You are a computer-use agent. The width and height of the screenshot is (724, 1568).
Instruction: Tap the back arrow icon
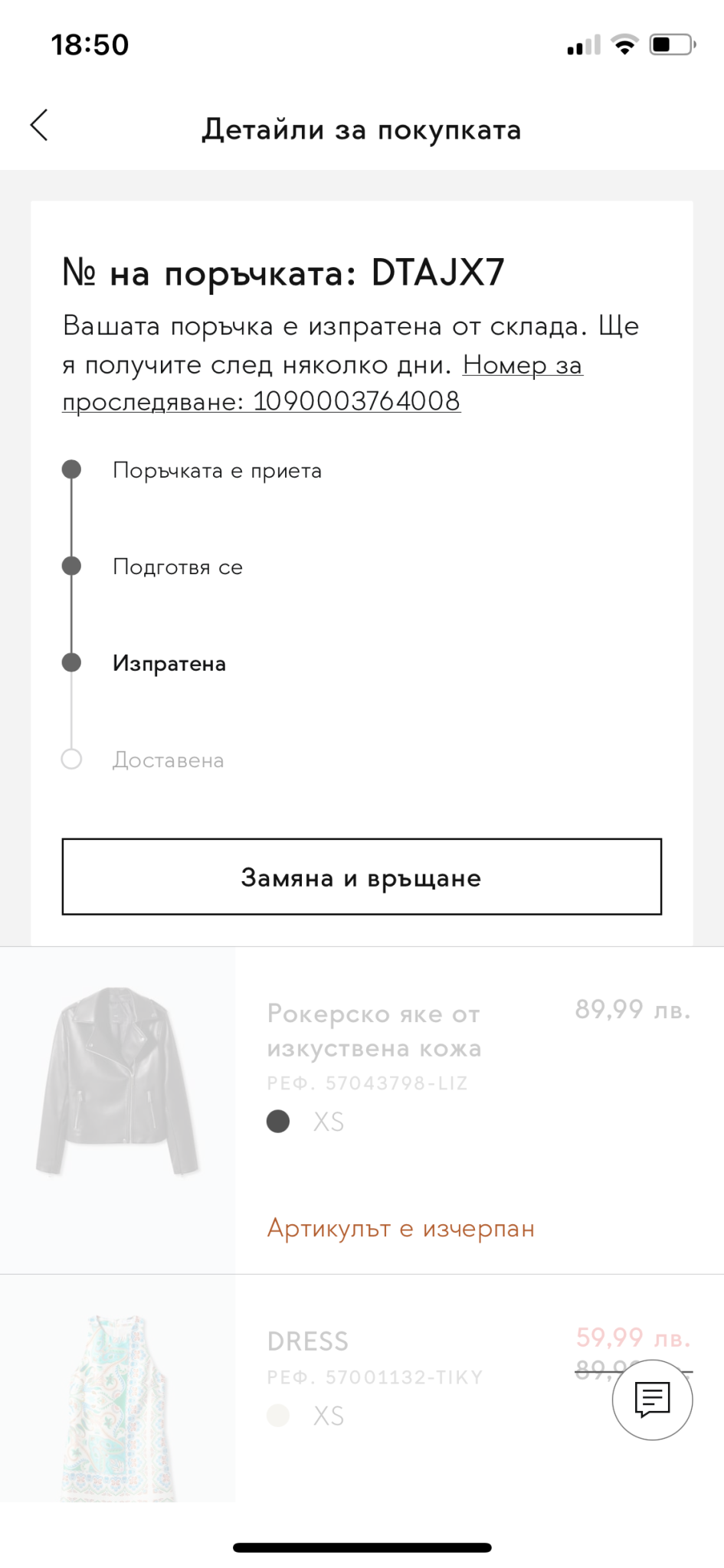pos(39,126)
